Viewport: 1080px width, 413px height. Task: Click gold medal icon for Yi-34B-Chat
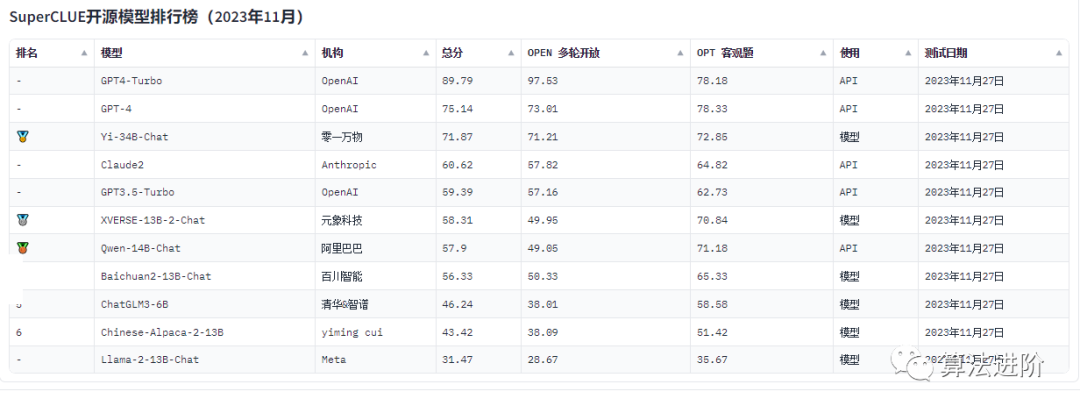point(23,137)
